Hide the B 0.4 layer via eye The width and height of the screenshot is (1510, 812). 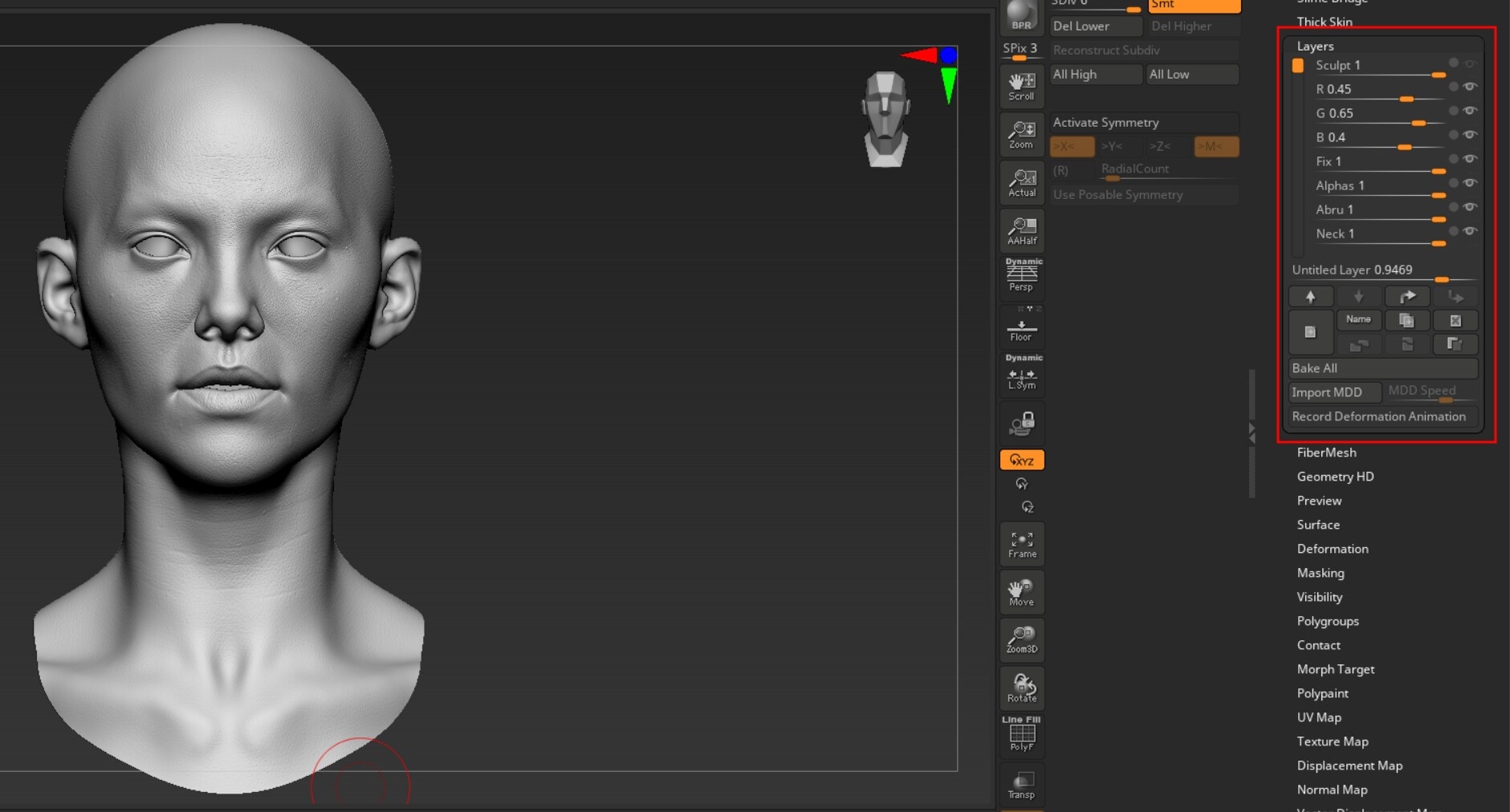(x=1470, y=135)
